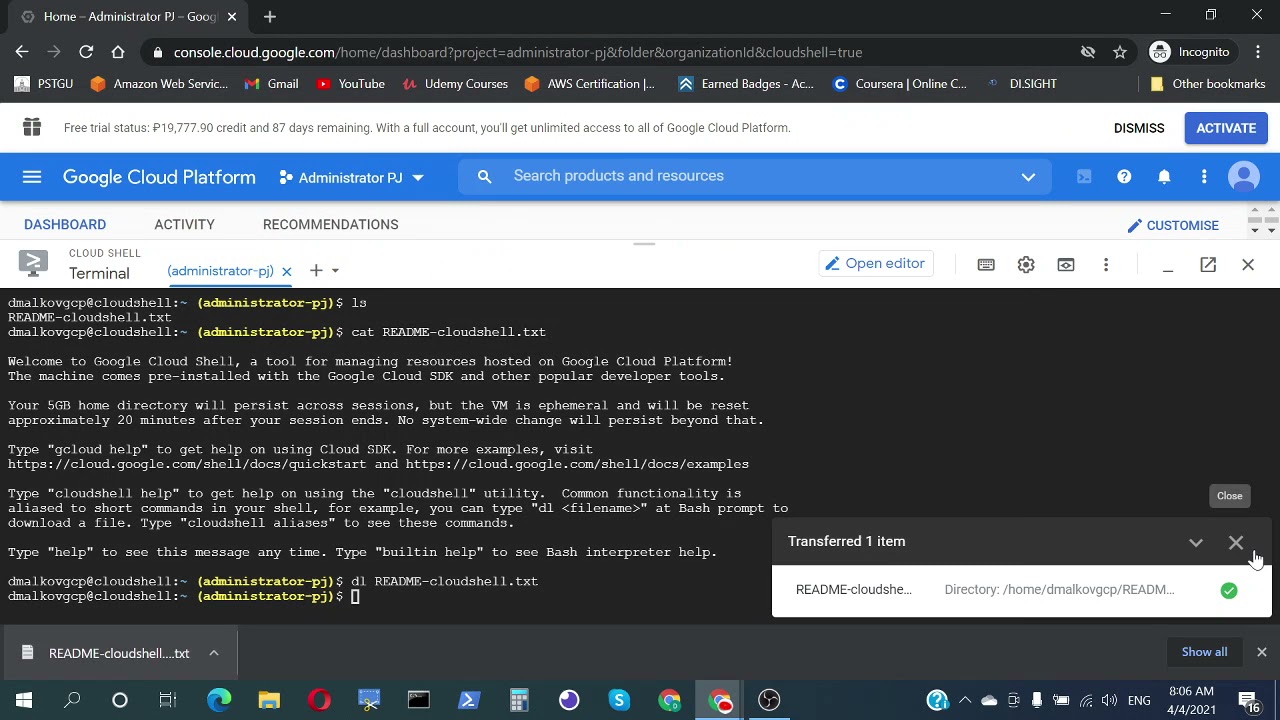This screenshot has width=1280, height=720.
Task: Close the administrator-pj terminal tab
Action: (x=286, y=271)
